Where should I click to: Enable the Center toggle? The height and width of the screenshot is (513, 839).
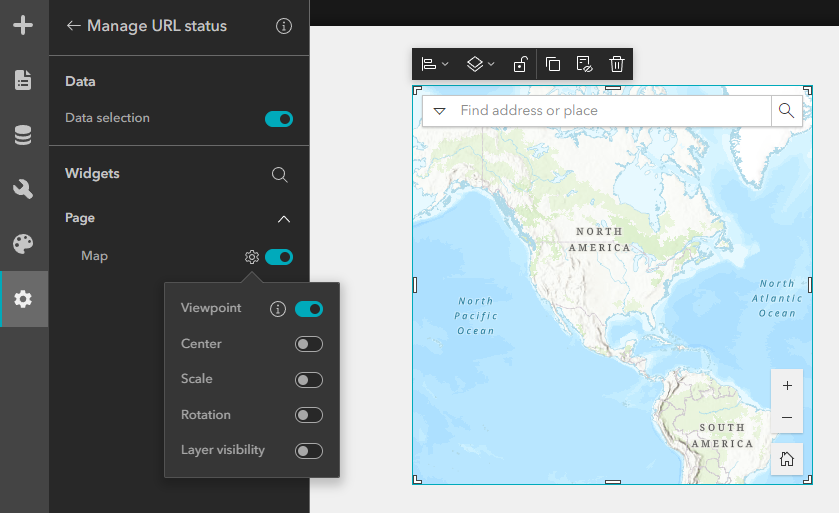[309, 345]
